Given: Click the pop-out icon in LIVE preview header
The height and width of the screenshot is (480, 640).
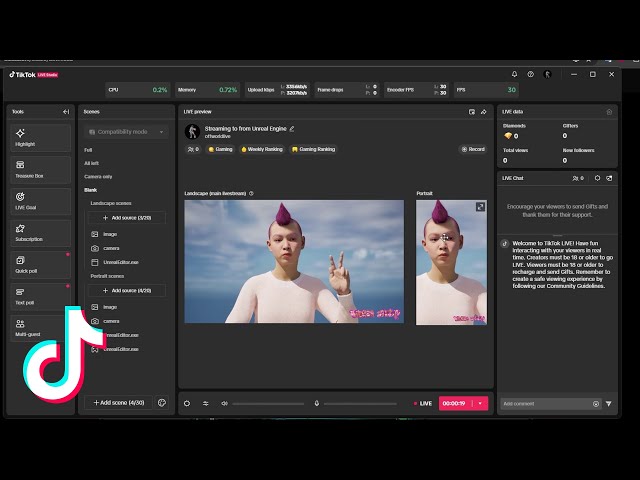Looking at the screenshot, I should click(472, 111).
